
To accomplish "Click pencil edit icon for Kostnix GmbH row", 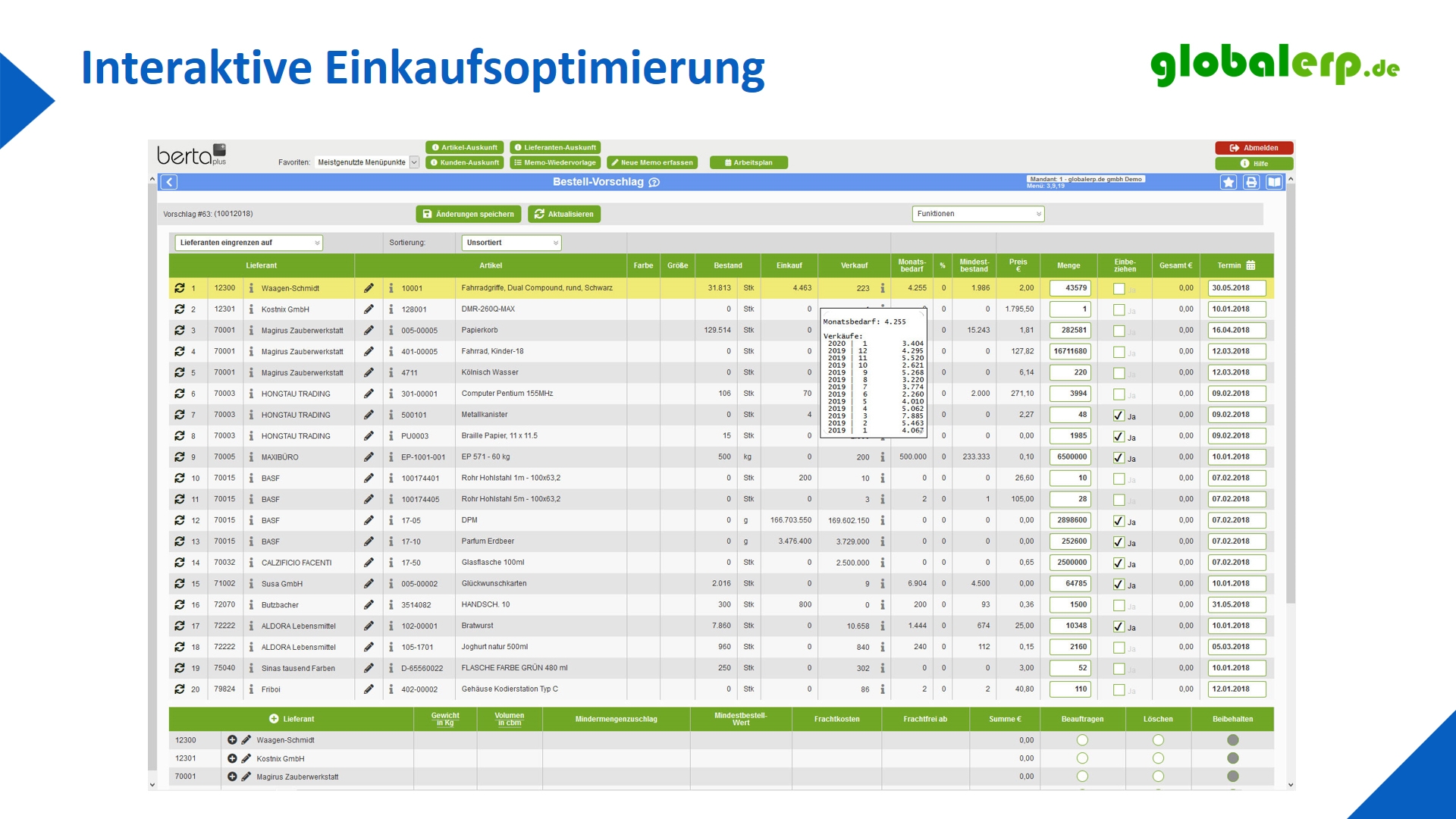I will point(369,309).
